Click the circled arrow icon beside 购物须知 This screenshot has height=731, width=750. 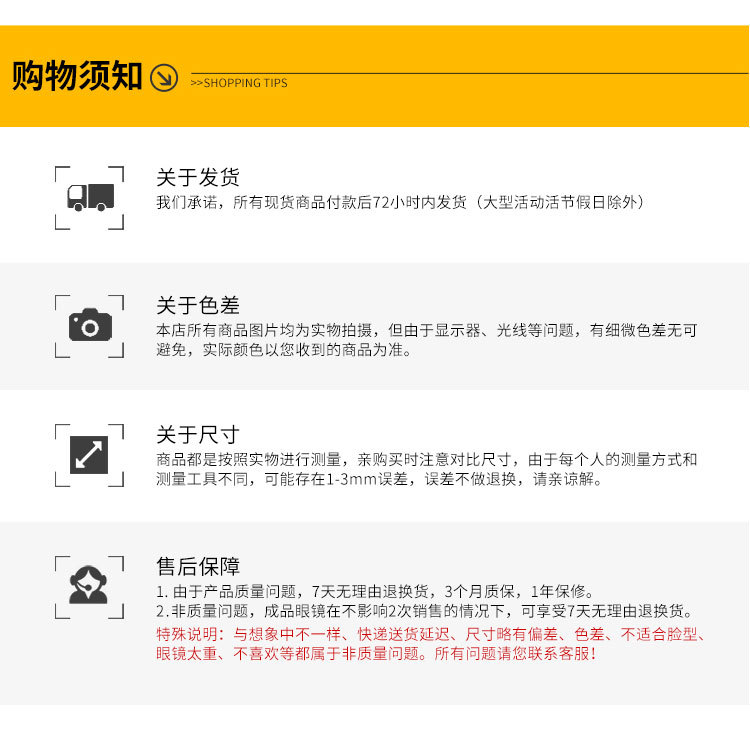click(164, 78)
